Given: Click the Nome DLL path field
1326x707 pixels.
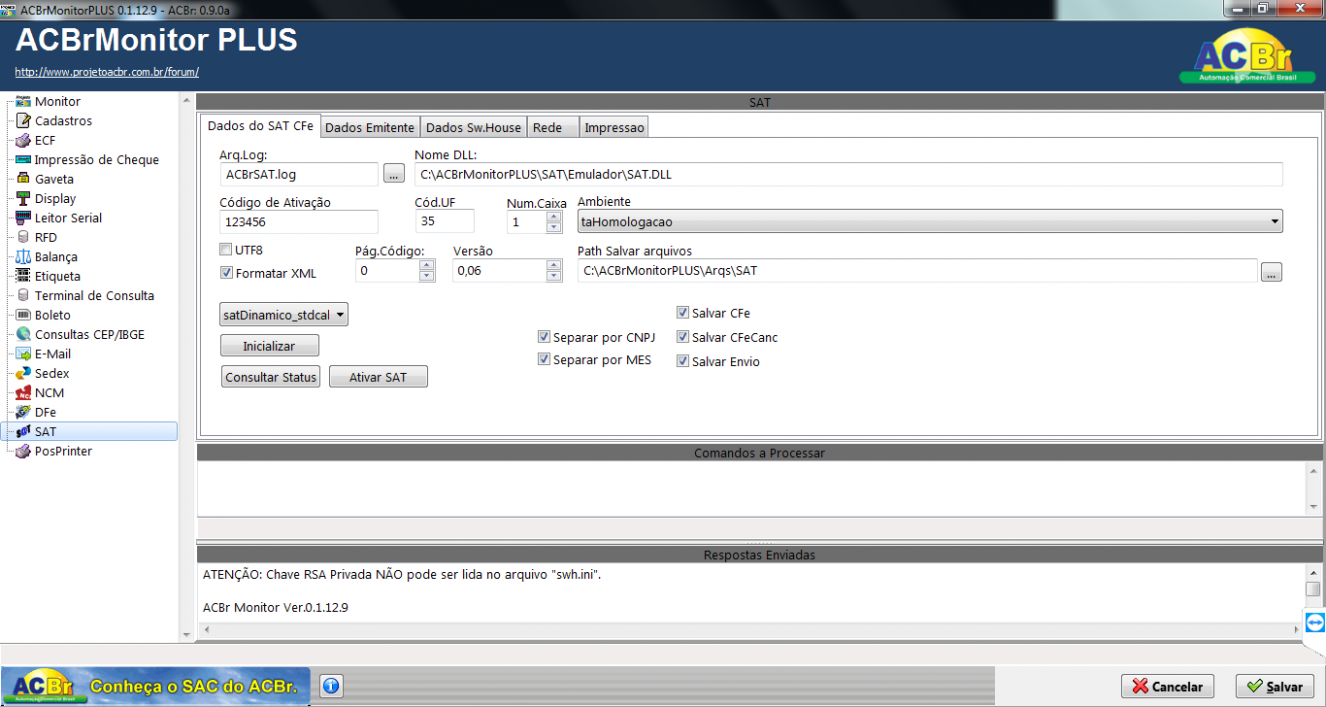Looking at the screenshot, I should [x=848, y=174].
